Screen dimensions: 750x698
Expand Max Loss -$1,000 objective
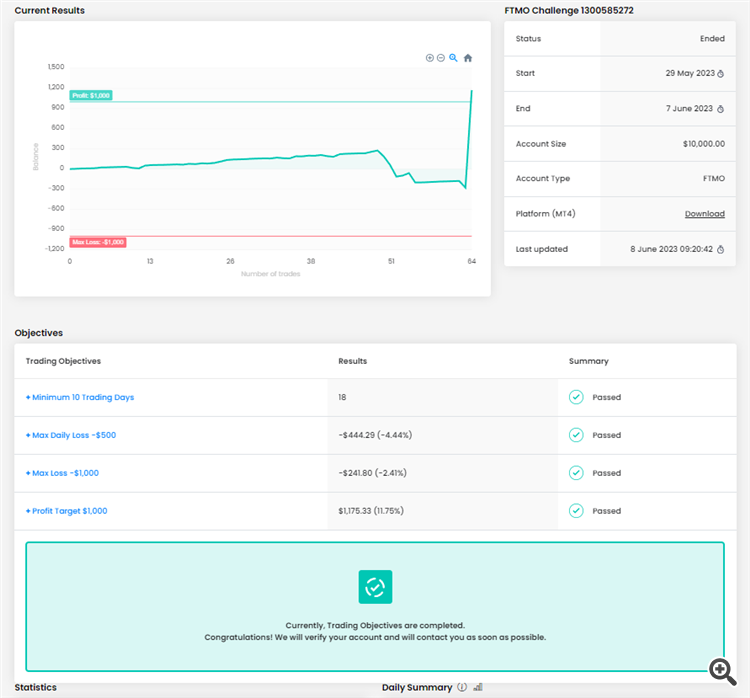click(62, 473)
